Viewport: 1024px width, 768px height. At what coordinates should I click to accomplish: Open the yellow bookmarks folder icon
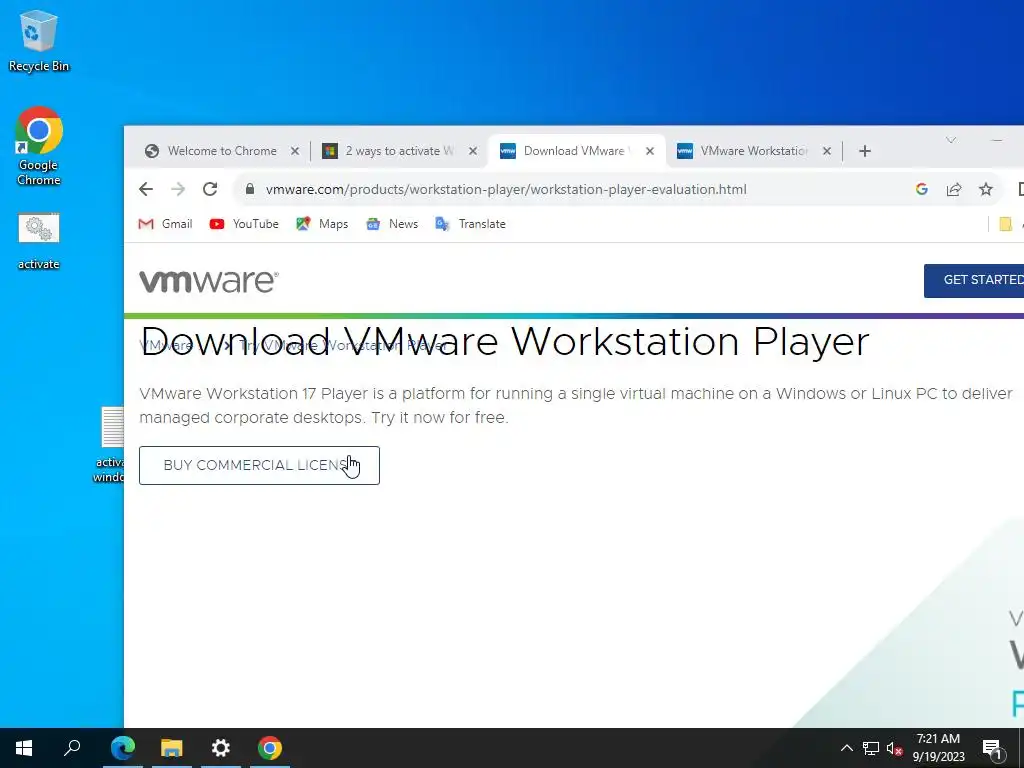pyautogui.click(x=1006, y=224)
